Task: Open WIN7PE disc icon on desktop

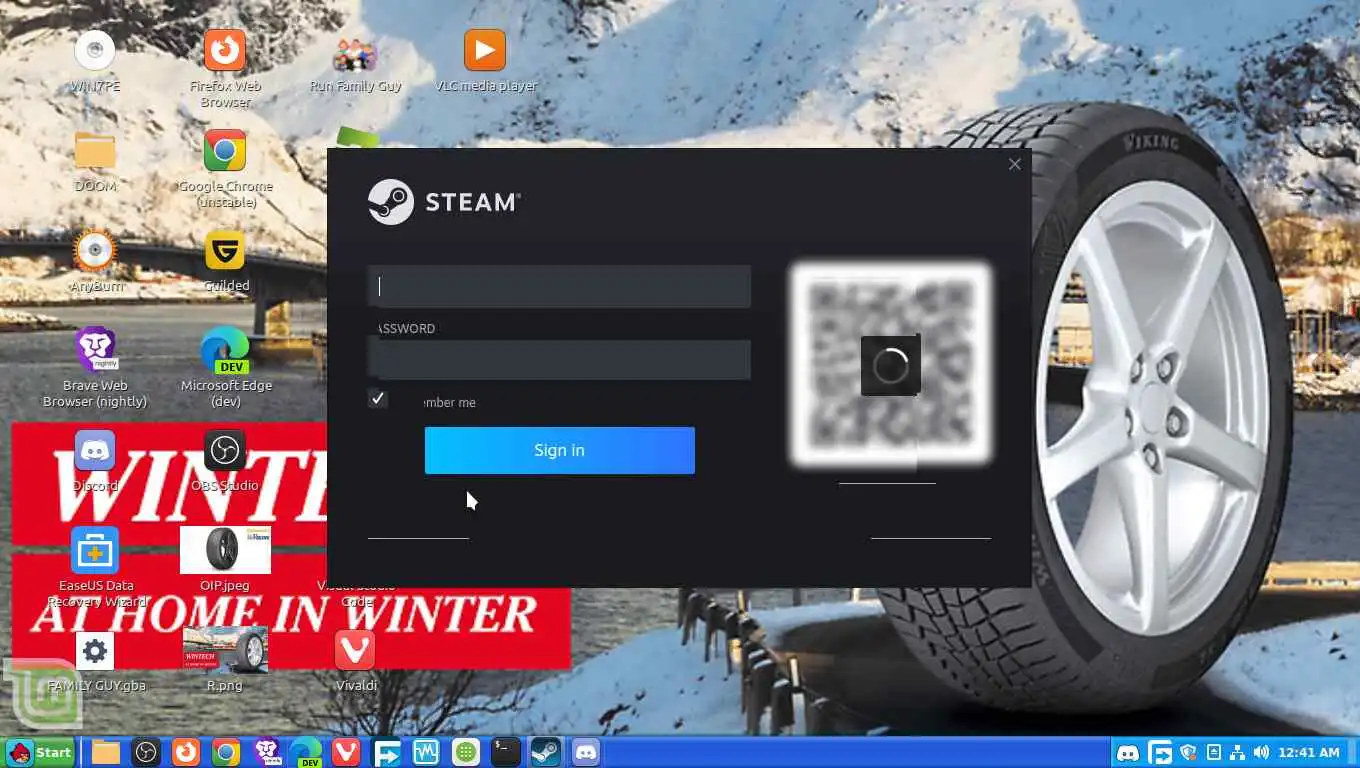Action: click(x=95, y=62)
